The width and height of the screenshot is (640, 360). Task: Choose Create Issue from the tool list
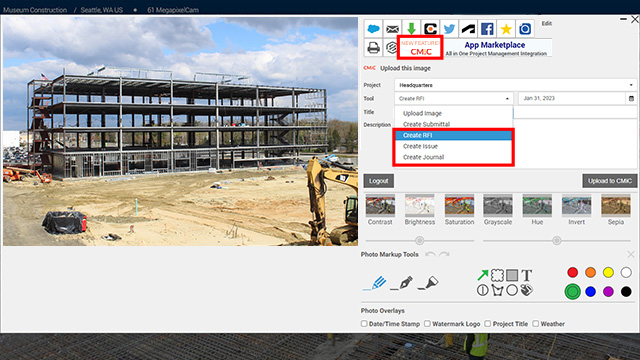pyautogui.click(x=453, y=146)
